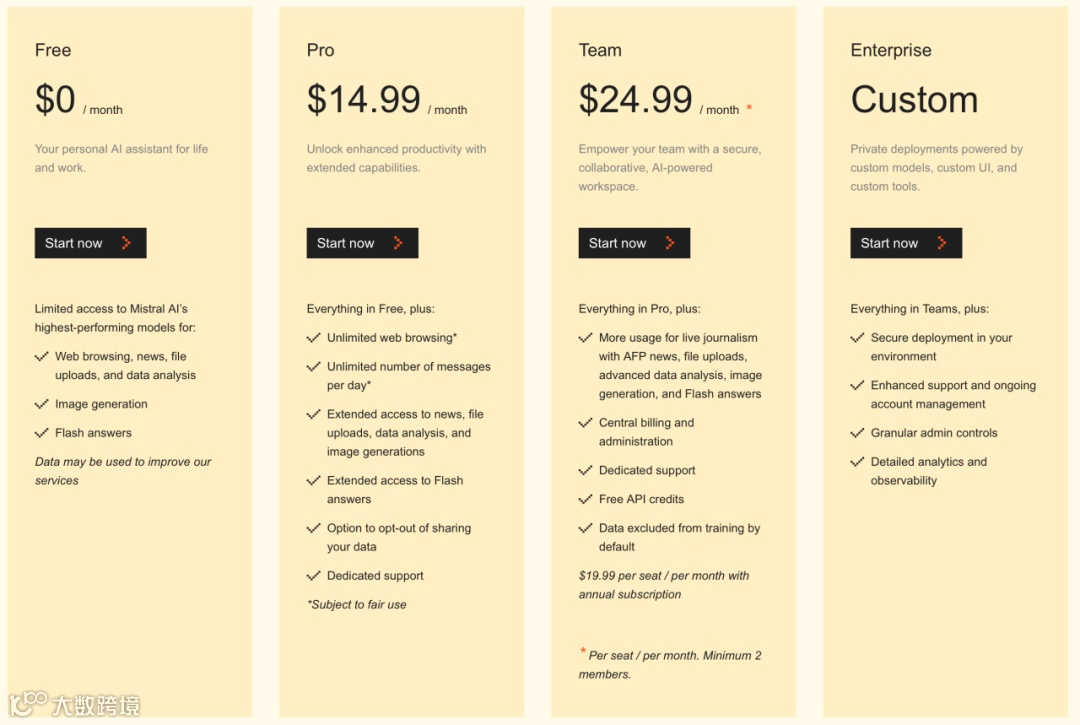Click checkmark next to Unlimited web browsing
The width and height of the screenshot is (1080, 725).
tap(314, 338)
